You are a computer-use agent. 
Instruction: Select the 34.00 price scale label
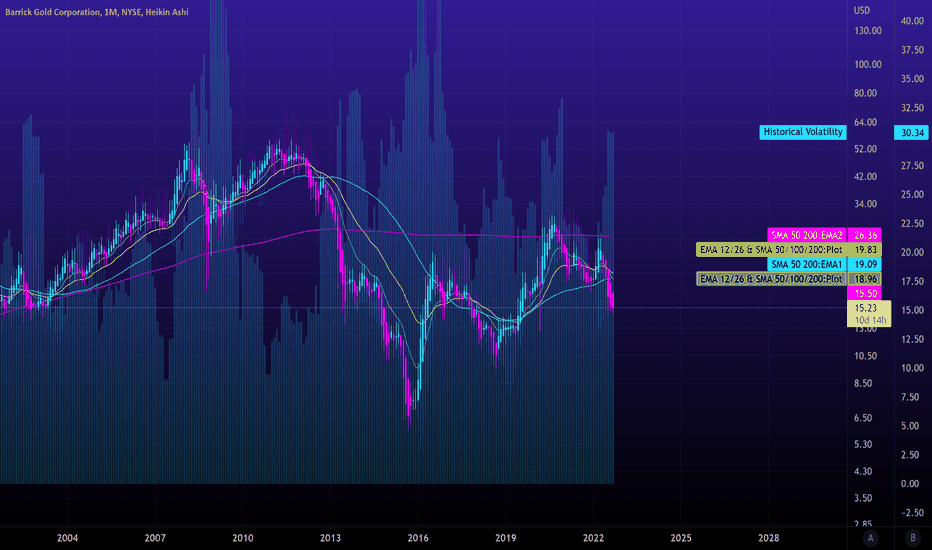tap(865, 204)
